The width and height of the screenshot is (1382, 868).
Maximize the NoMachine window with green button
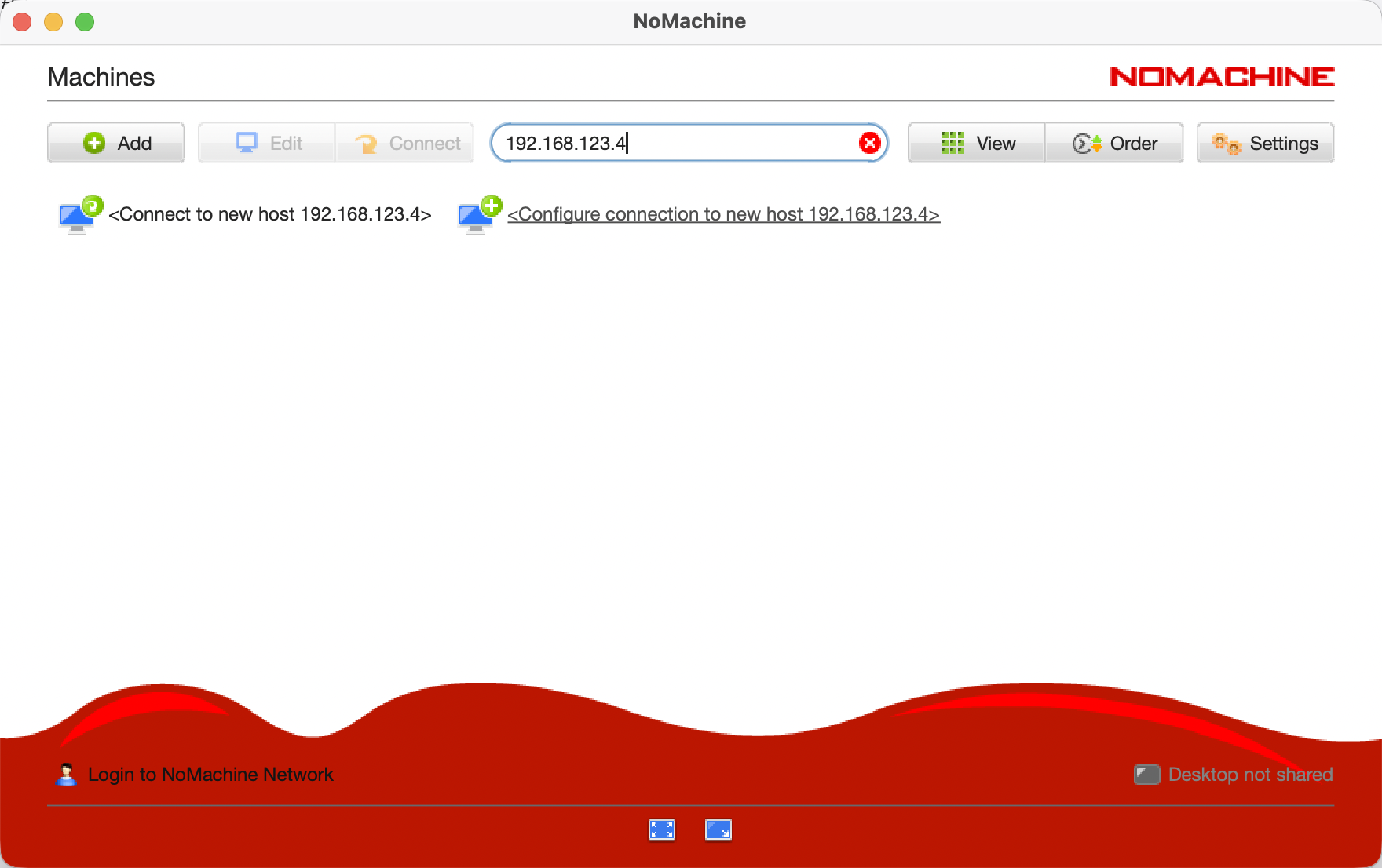(85, 22)
